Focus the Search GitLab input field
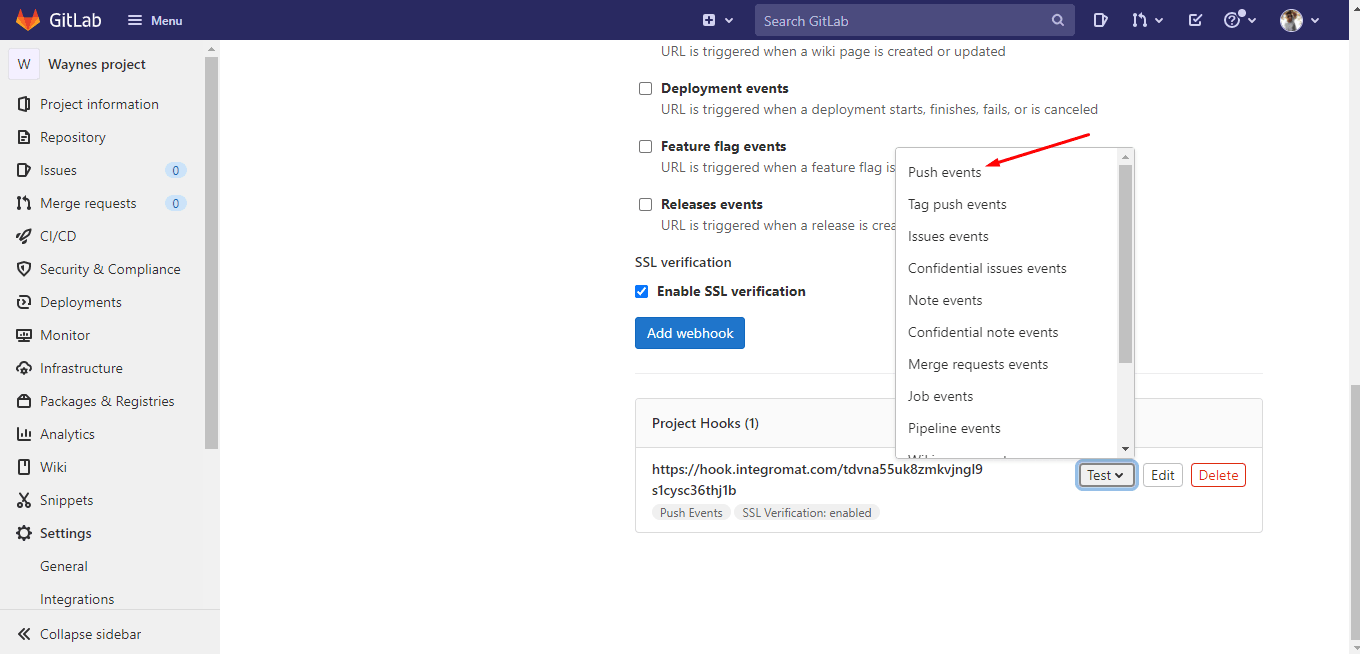 tap(900, 20)
